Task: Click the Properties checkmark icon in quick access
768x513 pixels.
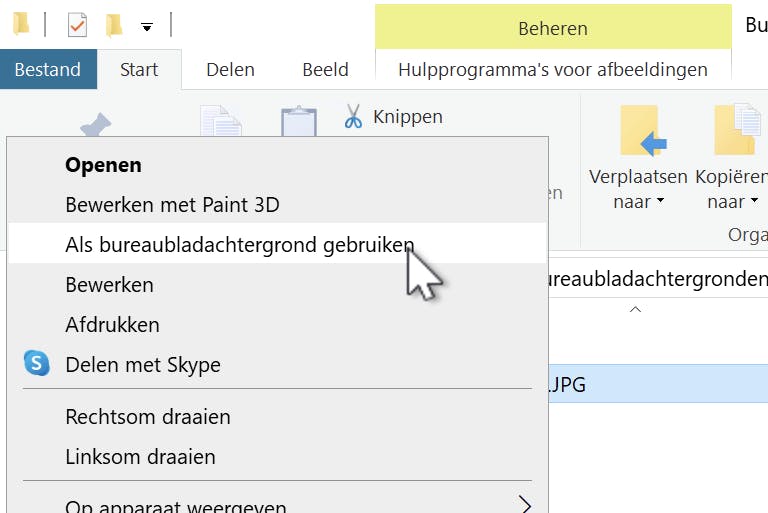Action: coord(77,24)
